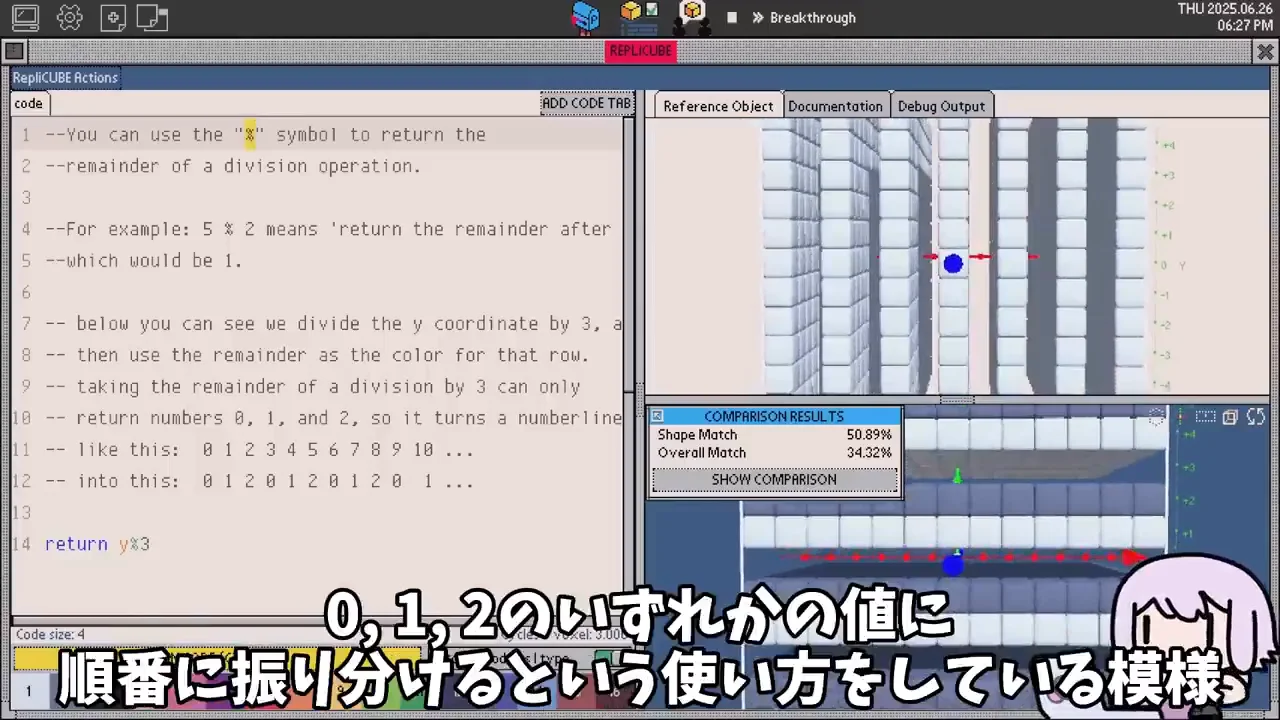
Task: Click the Breakthrough track label
Action: tap(813, 18)
